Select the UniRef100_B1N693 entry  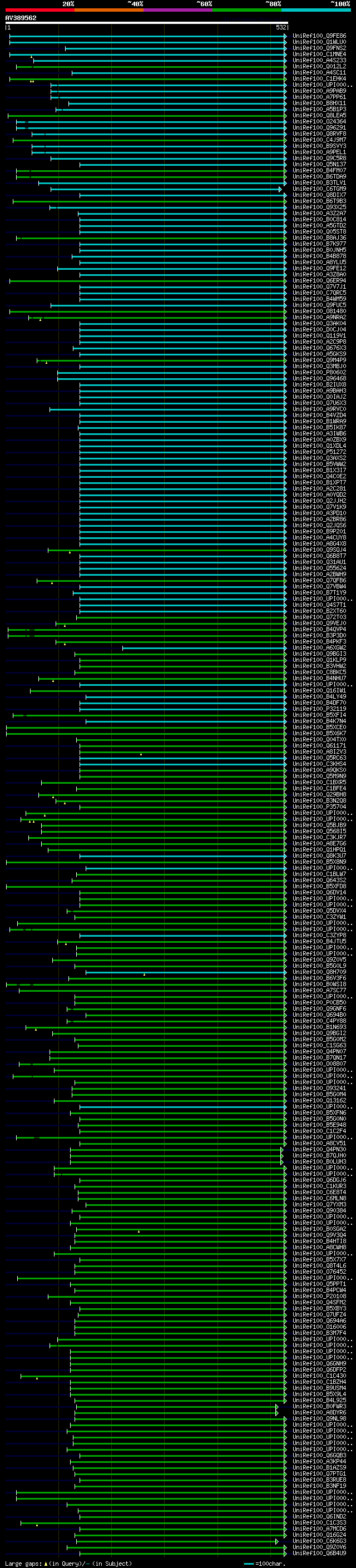[x=319, y=1027]
